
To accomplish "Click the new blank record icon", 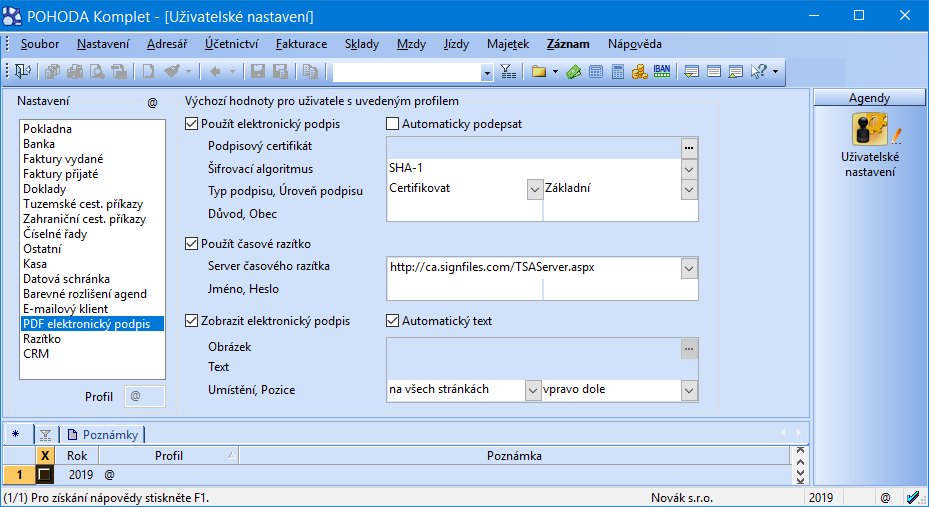I will [148, 72].
